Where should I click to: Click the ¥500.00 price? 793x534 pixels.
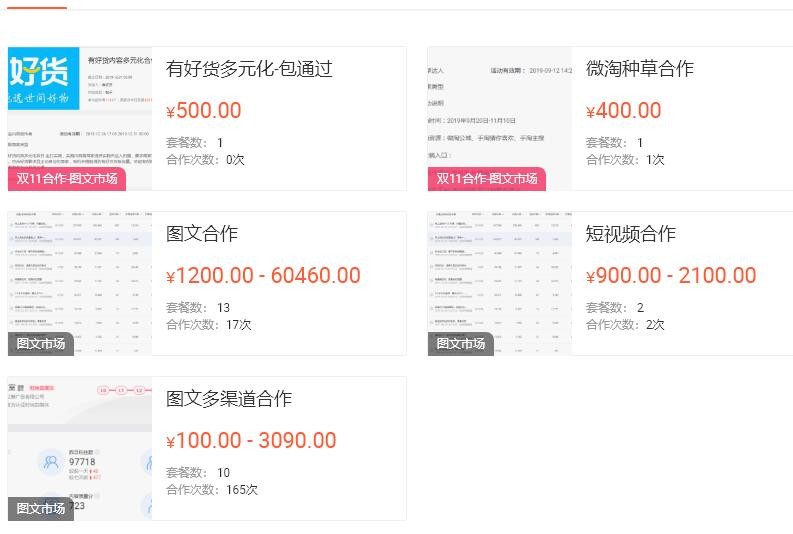204,111
